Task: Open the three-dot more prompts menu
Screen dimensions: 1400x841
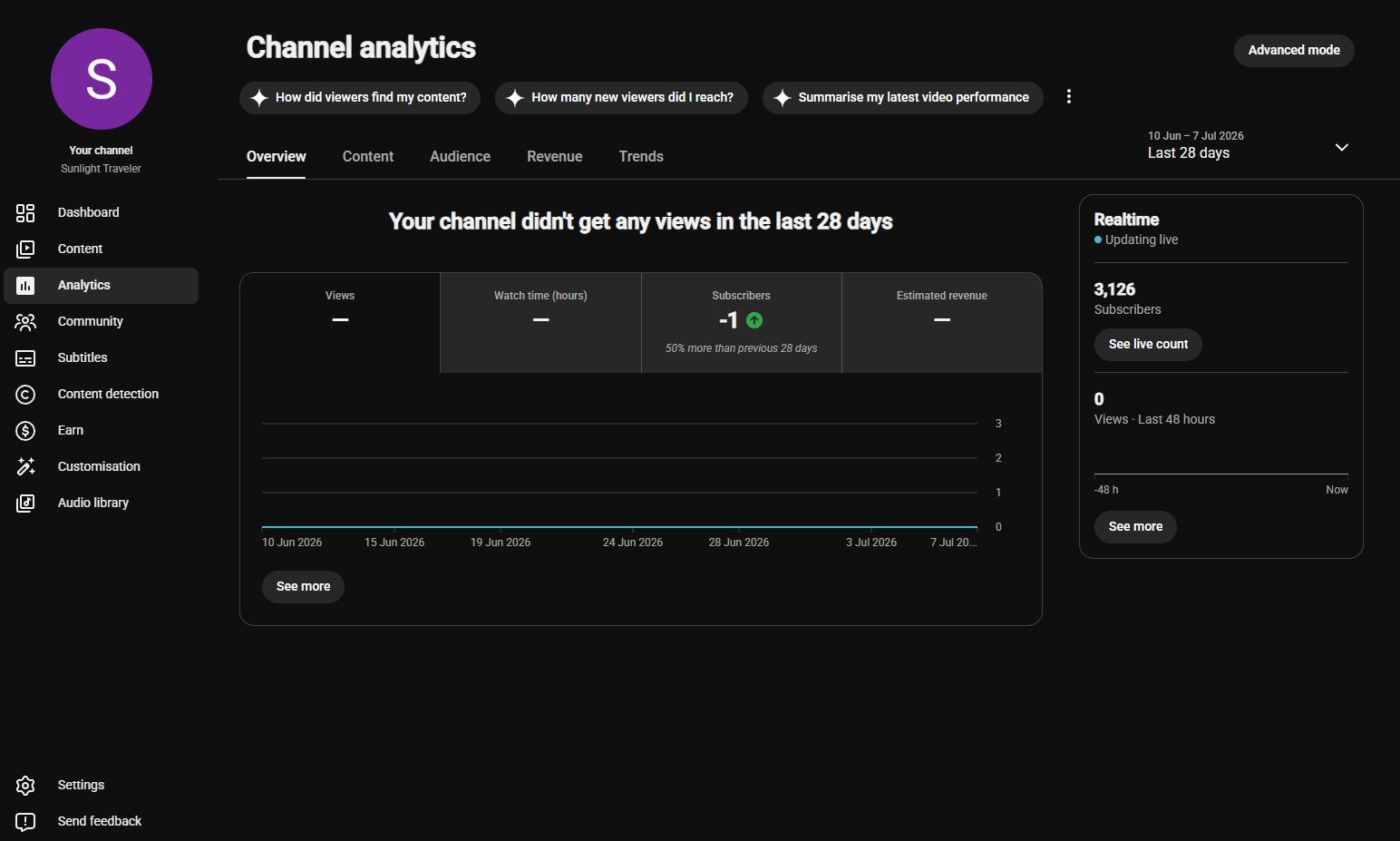Action: [x=1069, y=96]
